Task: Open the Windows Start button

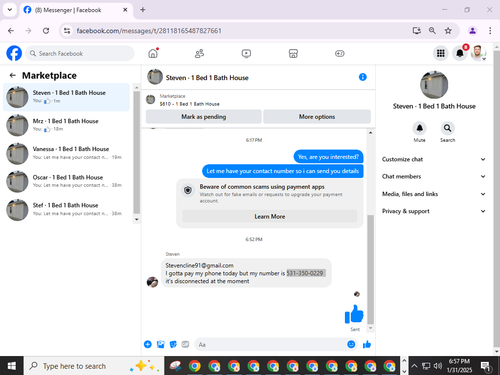Action: click(12, 366)
